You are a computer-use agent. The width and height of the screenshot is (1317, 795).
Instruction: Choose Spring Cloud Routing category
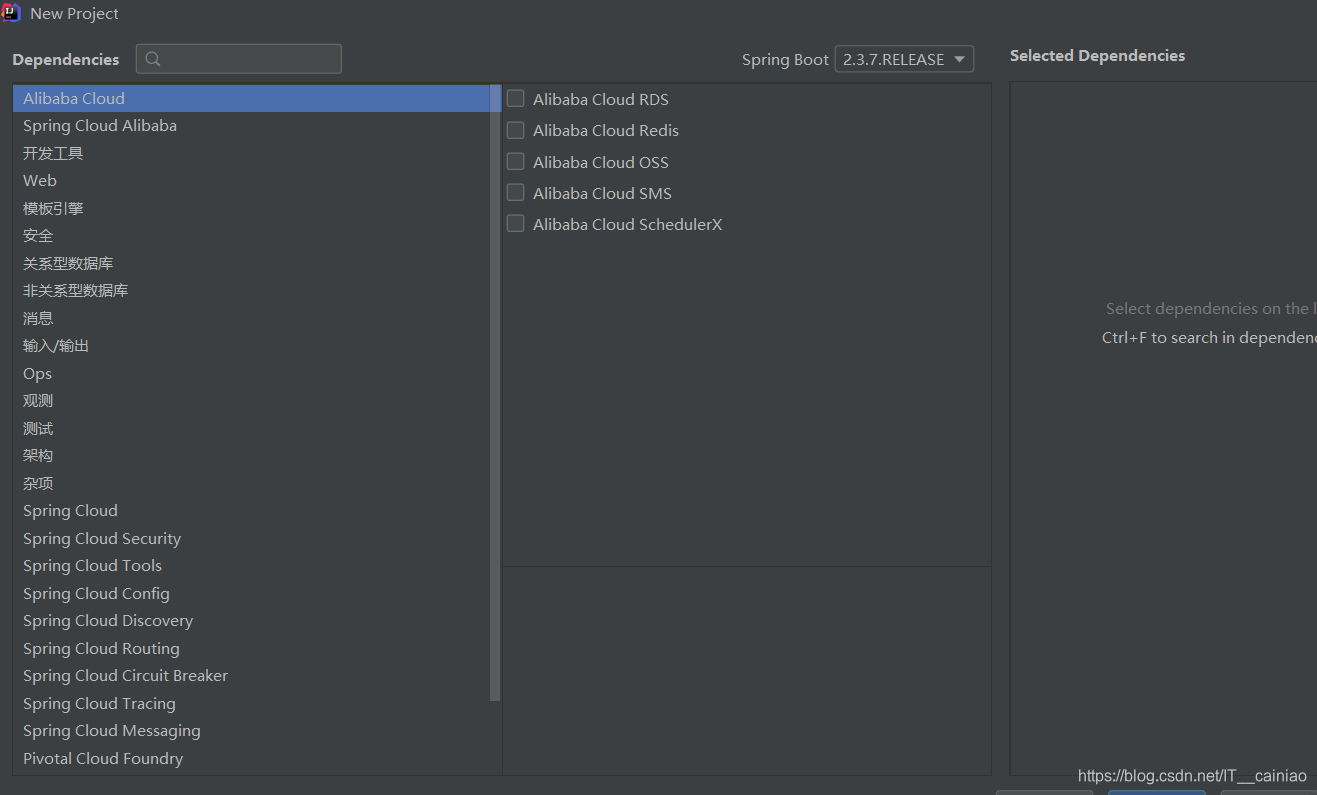tap(251, 648)
